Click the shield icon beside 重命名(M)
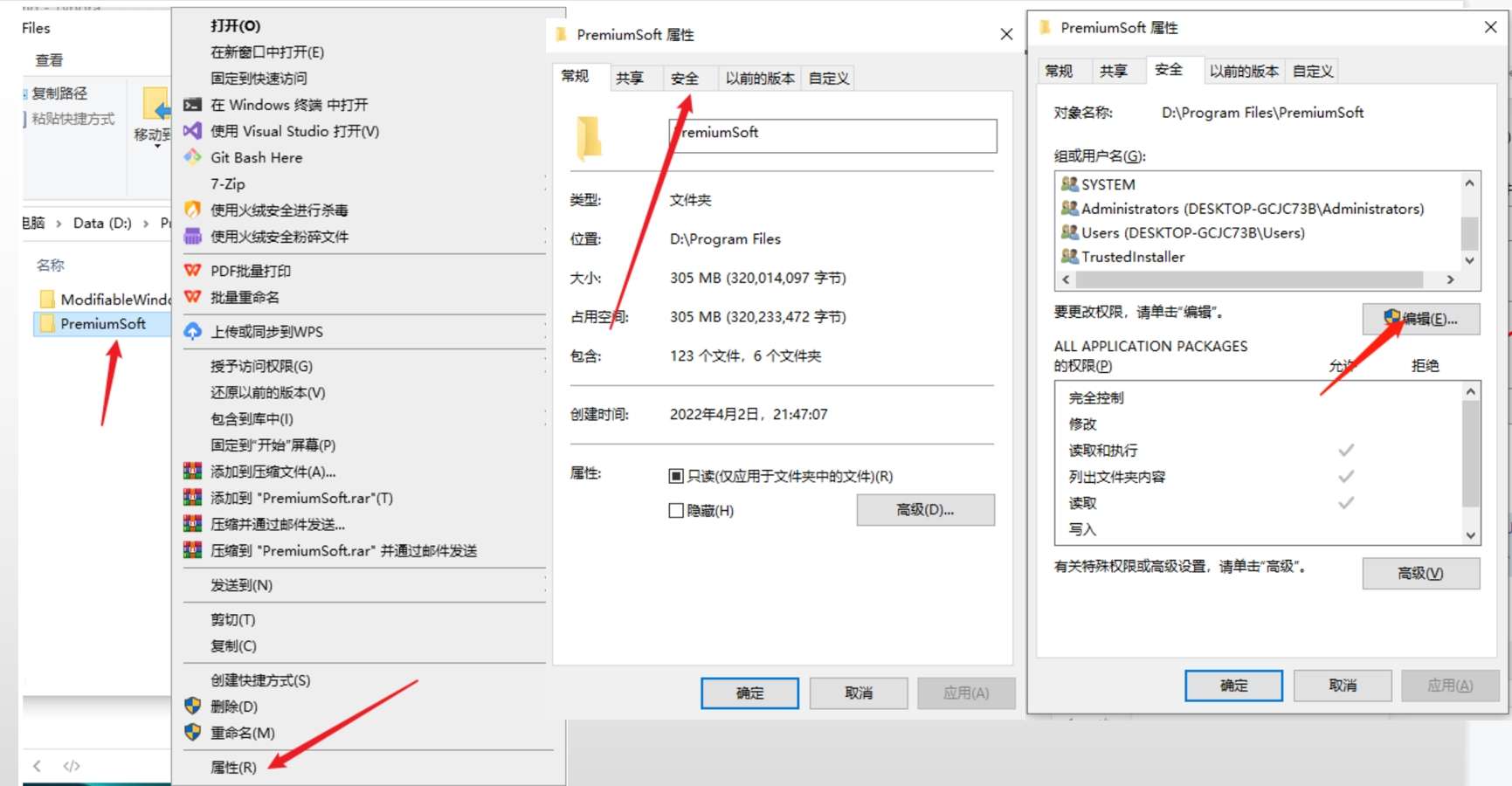The height and width of the screenshot is (786, 1512). pos(192,732)
